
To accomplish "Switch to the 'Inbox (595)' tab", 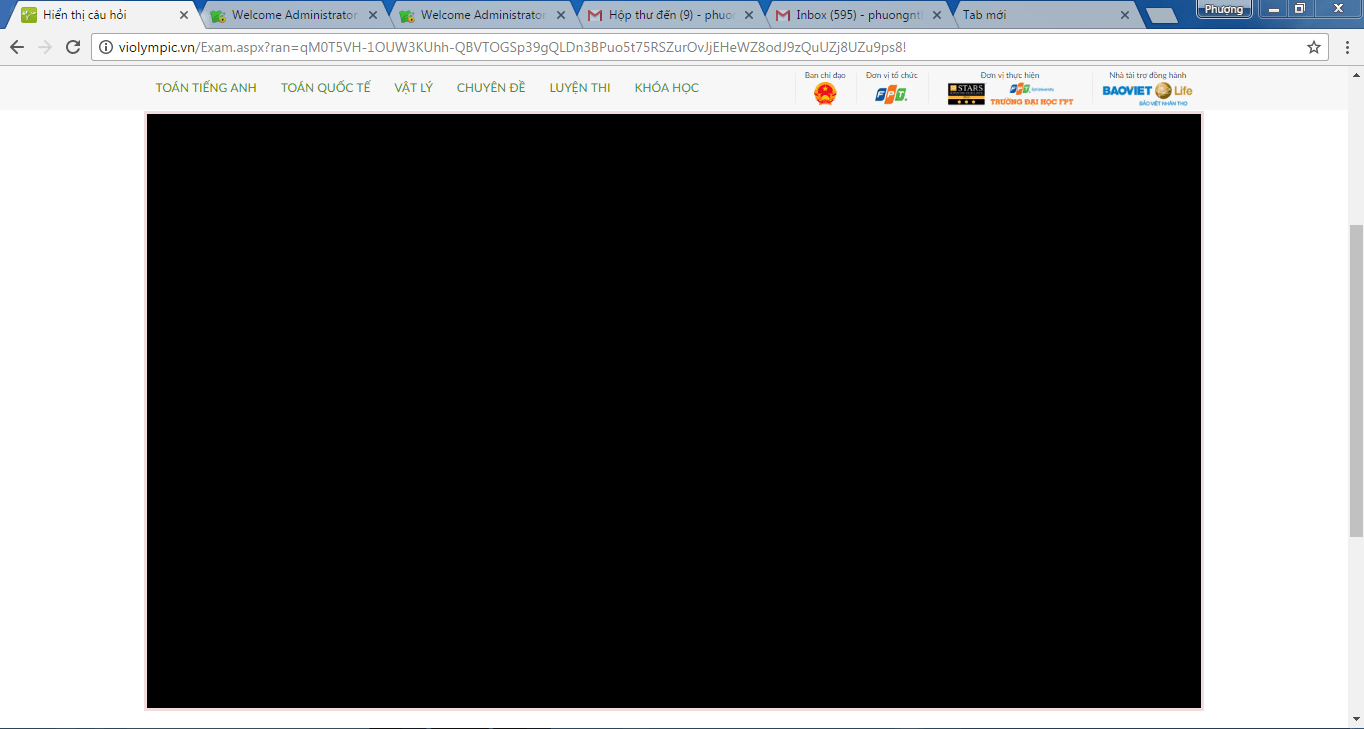I will [855, 15].
